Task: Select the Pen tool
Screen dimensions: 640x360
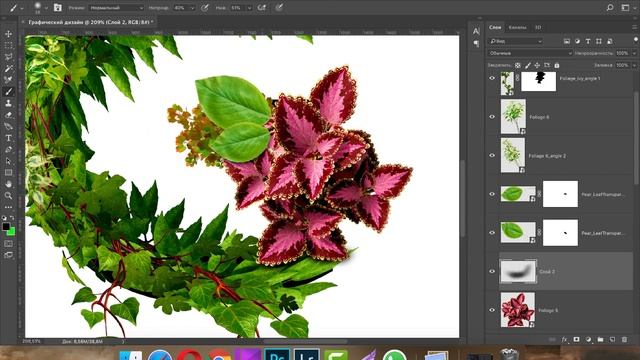Action: point(8,149)
